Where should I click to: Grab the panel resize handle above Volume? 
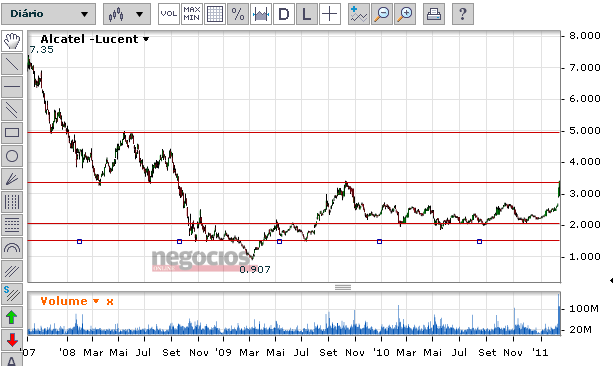coord(343,287)
